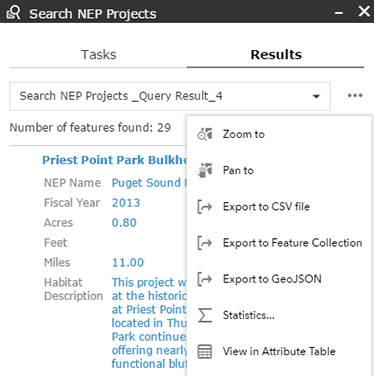374x376 pixels.
Task: Click the Feet field label
Action: (x=55, y=243)
